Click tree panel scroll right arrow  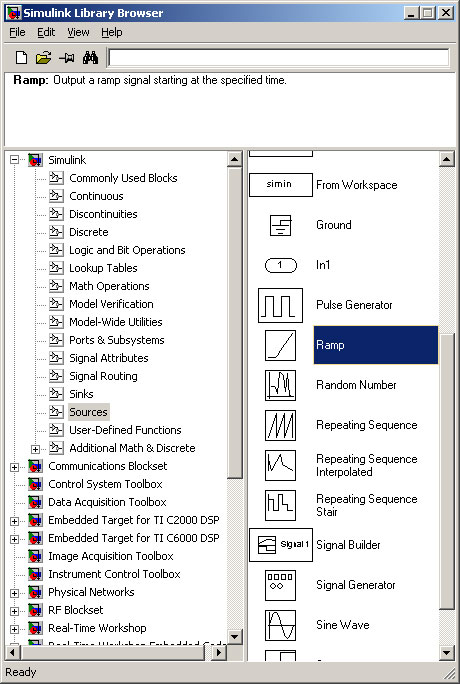point(219,653)
